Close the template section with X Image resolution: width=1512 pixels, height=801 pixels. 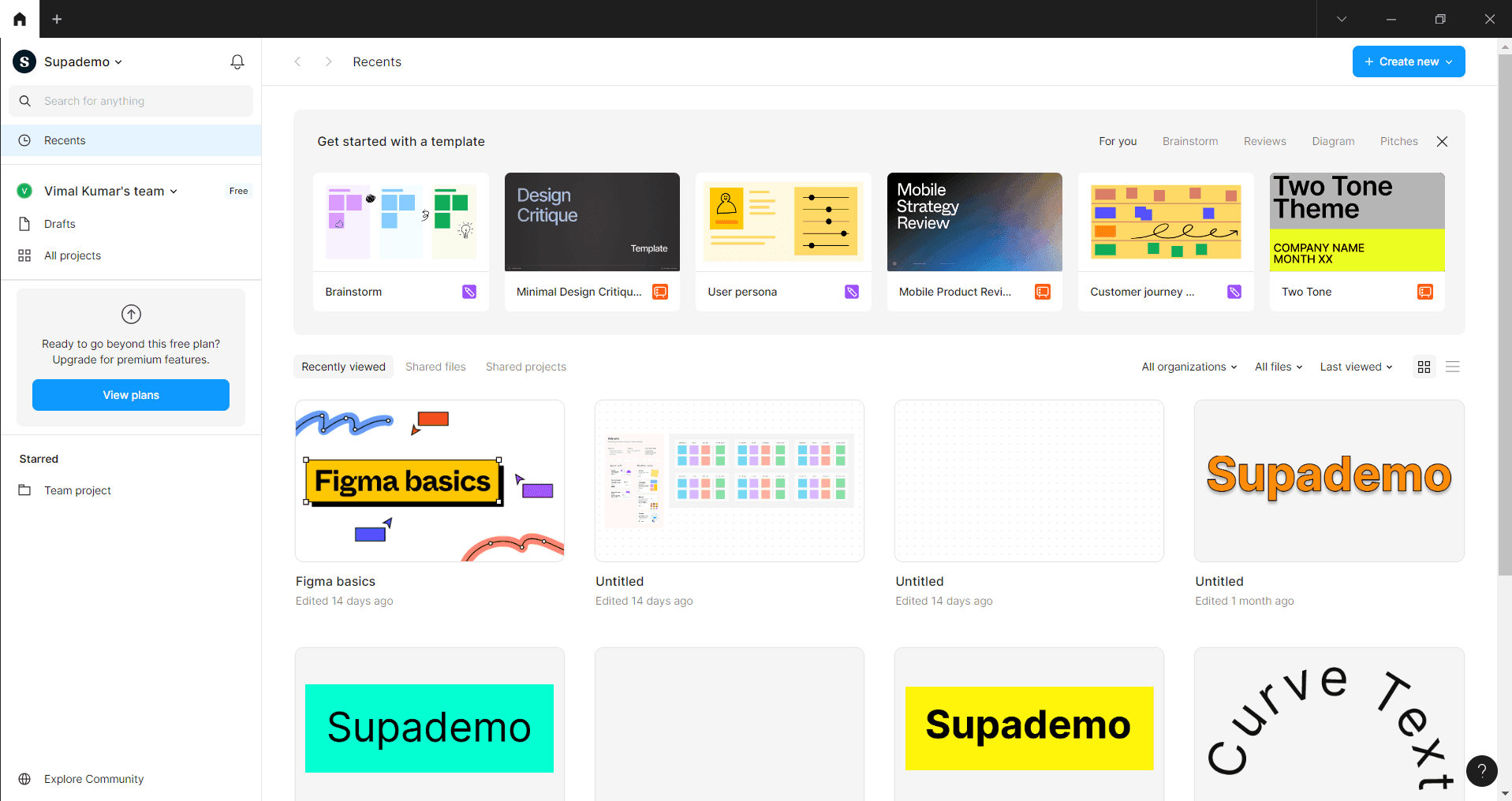[1442, 142]
